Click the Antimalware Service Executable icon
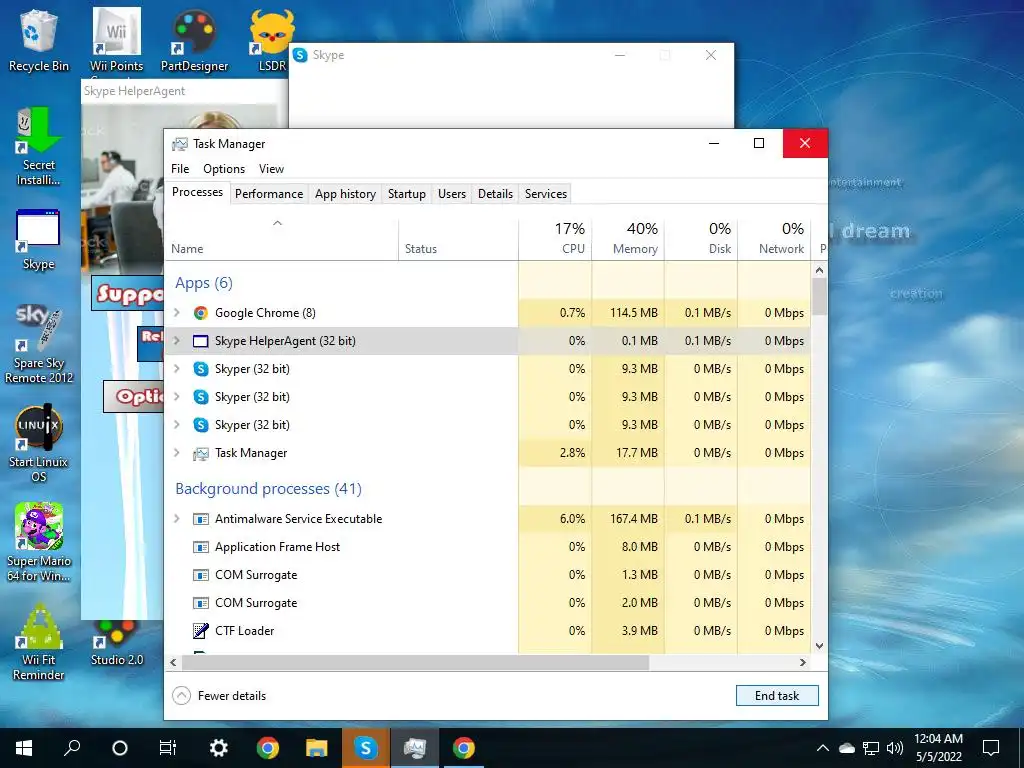 point(200,519)
